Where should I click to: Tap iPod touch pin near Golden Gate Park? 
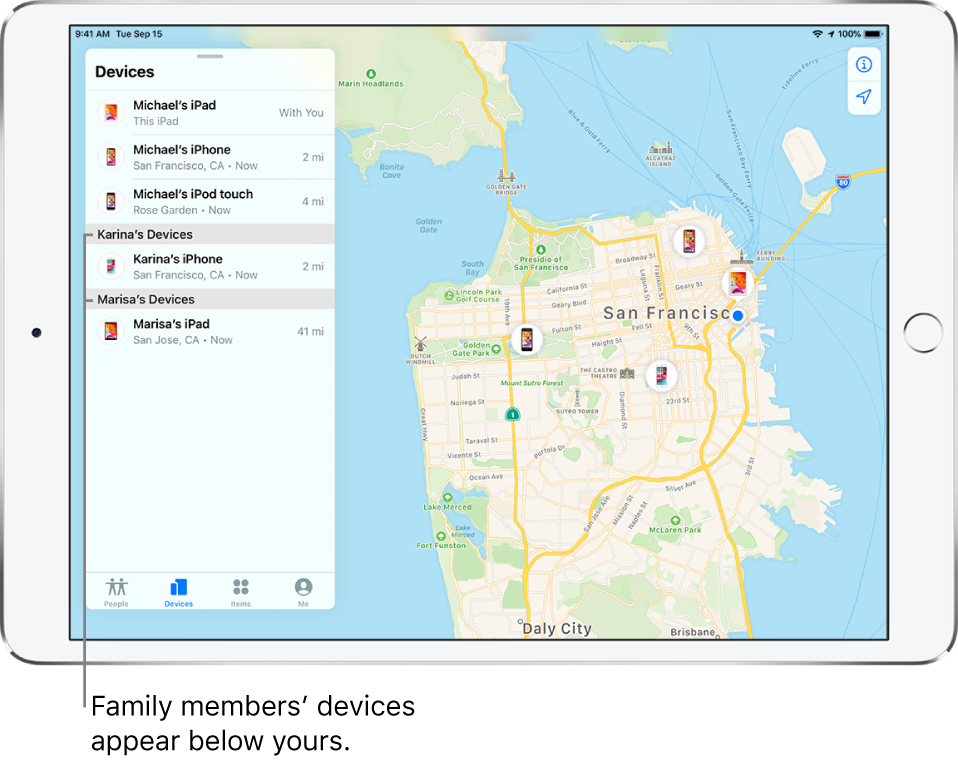(527, 339)
